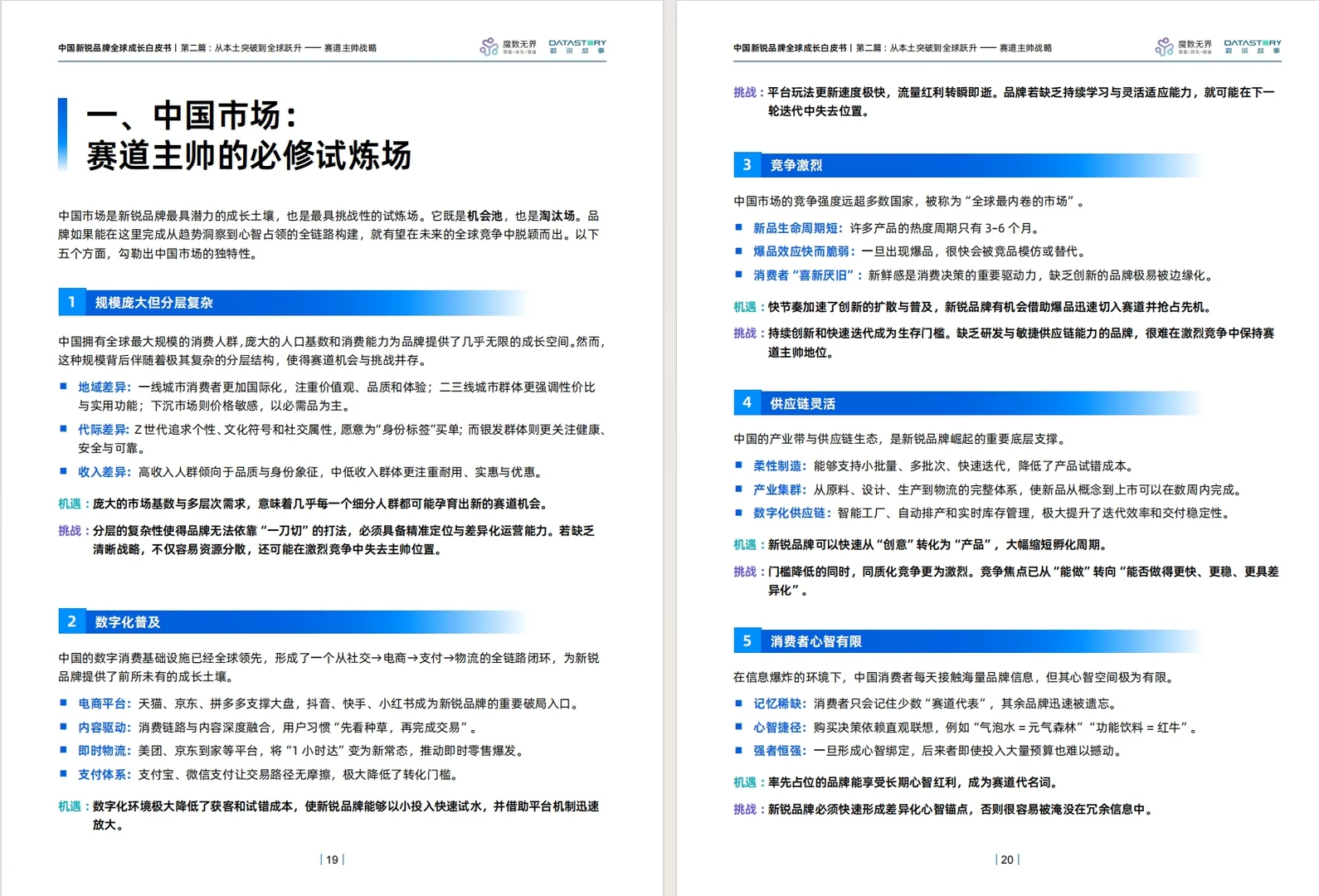Click the 挑战 line starting "平台玩法更新速度极快"
1319x896 pixels.
1004,101
